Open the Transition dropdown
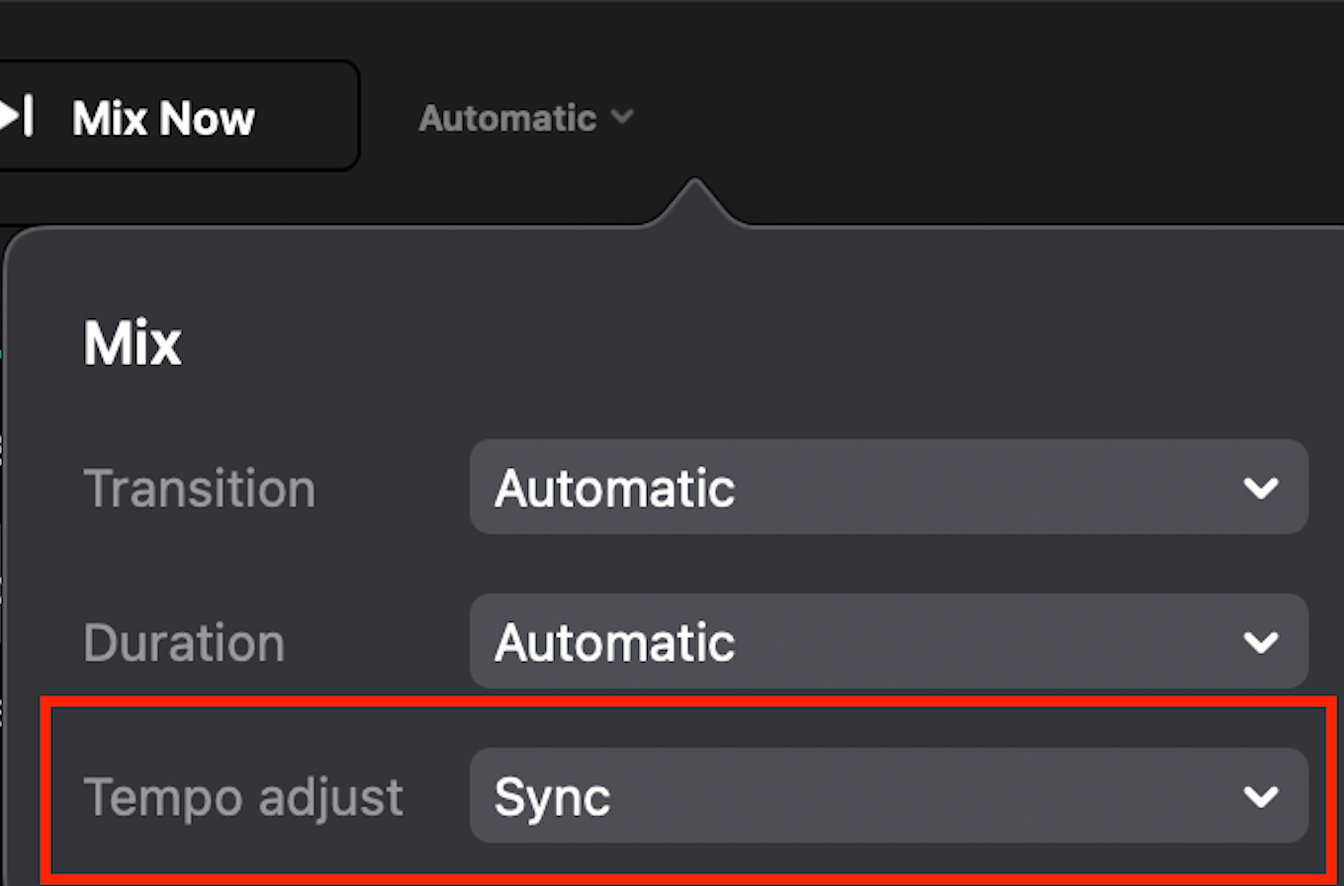The height and width of the screenshot is (886, 1344). coord(888,488)
